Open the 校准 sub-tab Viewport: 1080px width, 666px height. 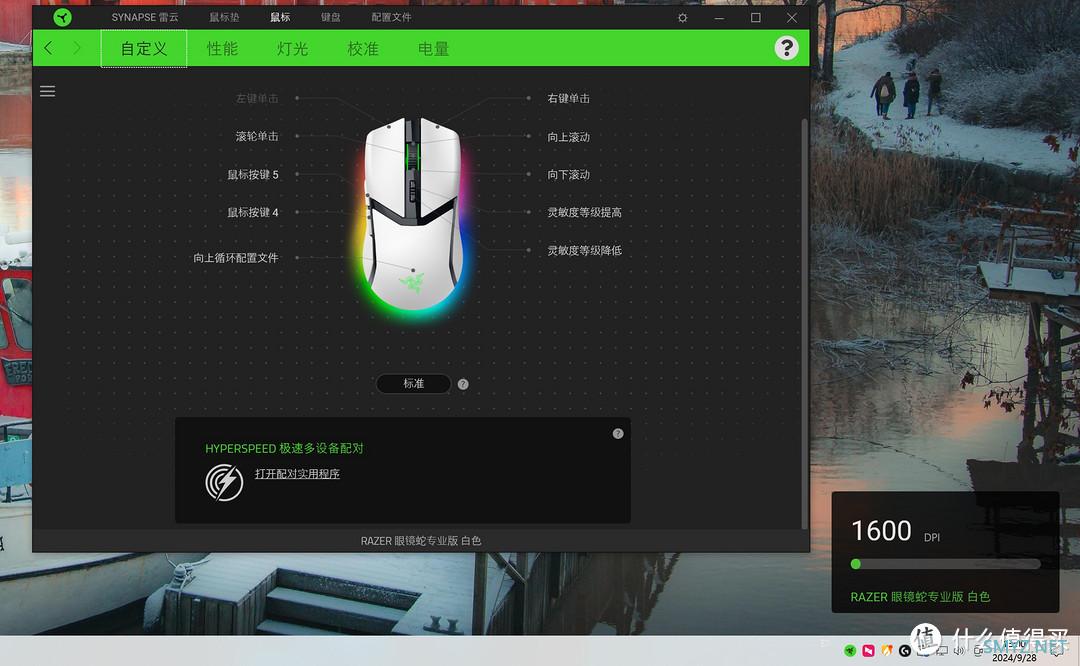(x=363, y=49)
